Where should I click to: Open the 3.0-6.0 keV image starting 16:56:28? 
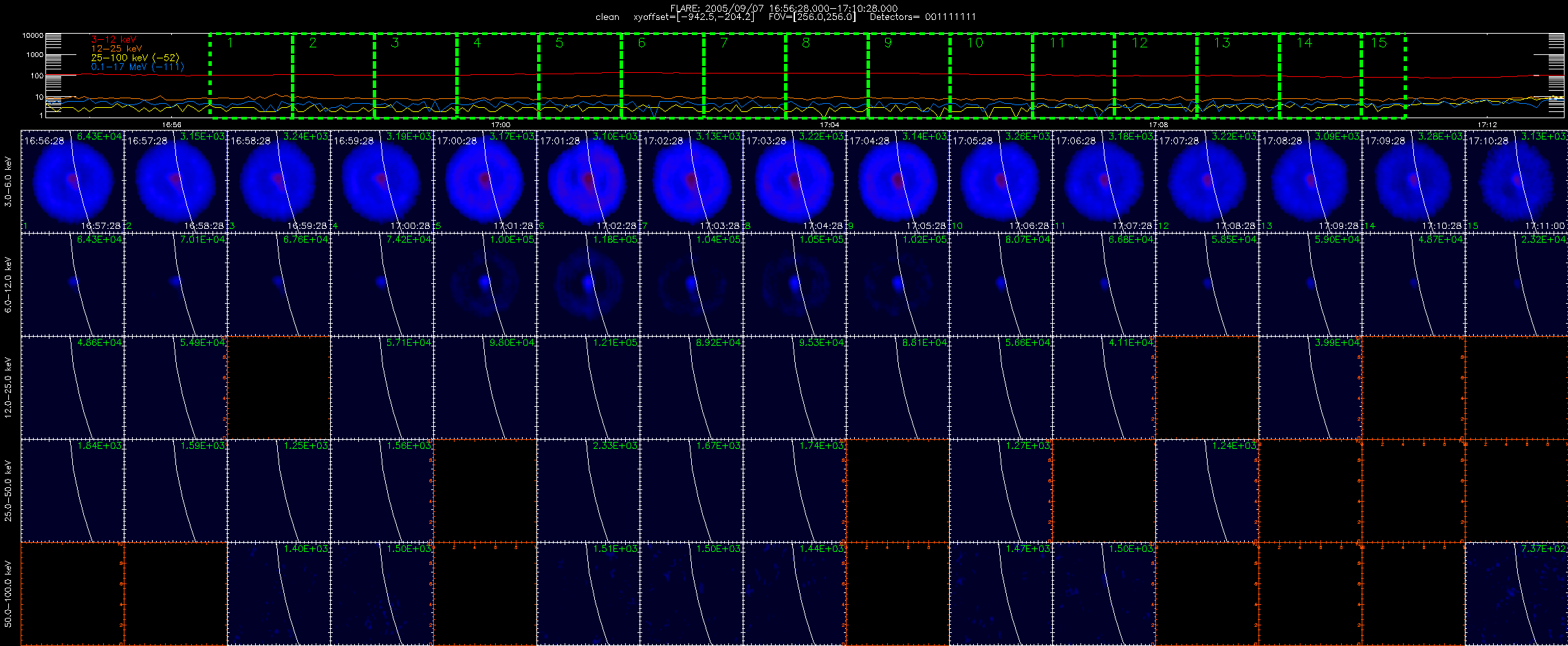72,181
